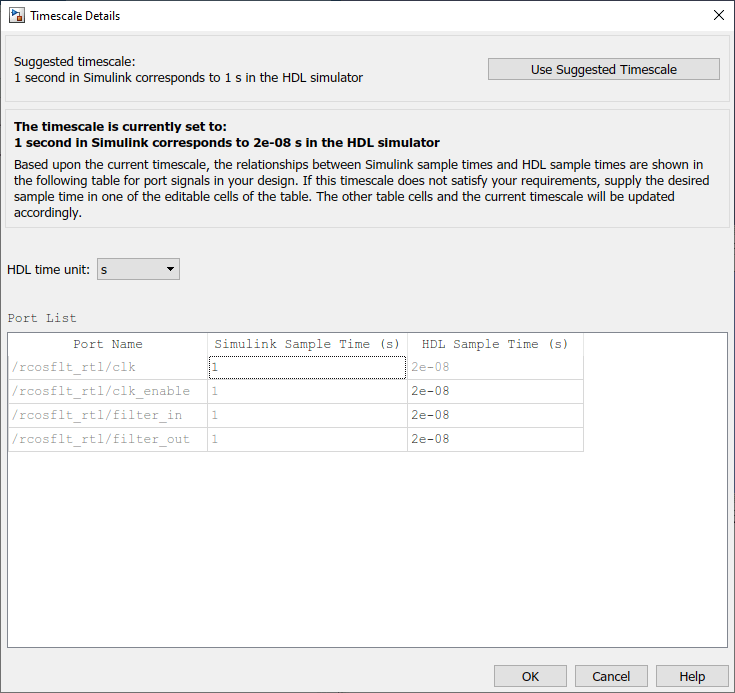This screenshot has width=735, height=693.
Task: Confirm the timescale with OK button
Action: (x=530, y=676)
